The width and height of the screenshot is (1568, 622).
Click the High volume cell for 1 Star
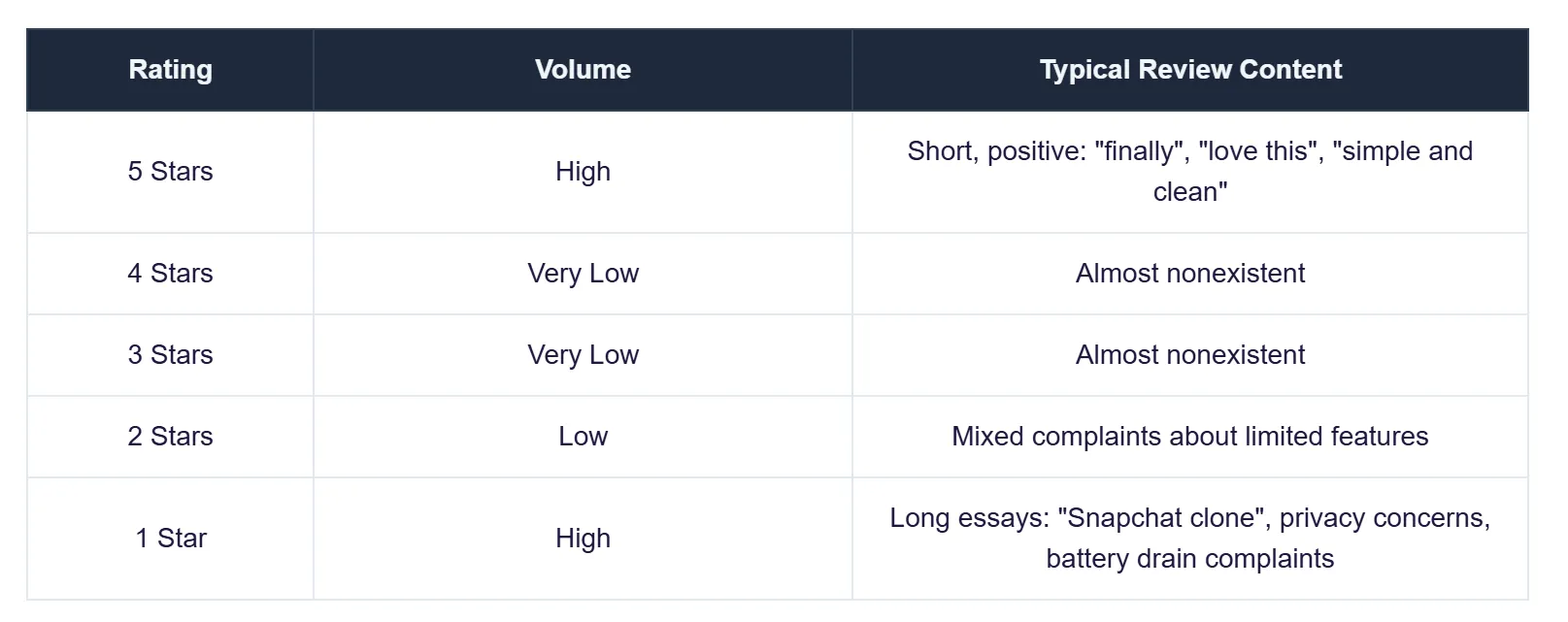tap(583, 539)
